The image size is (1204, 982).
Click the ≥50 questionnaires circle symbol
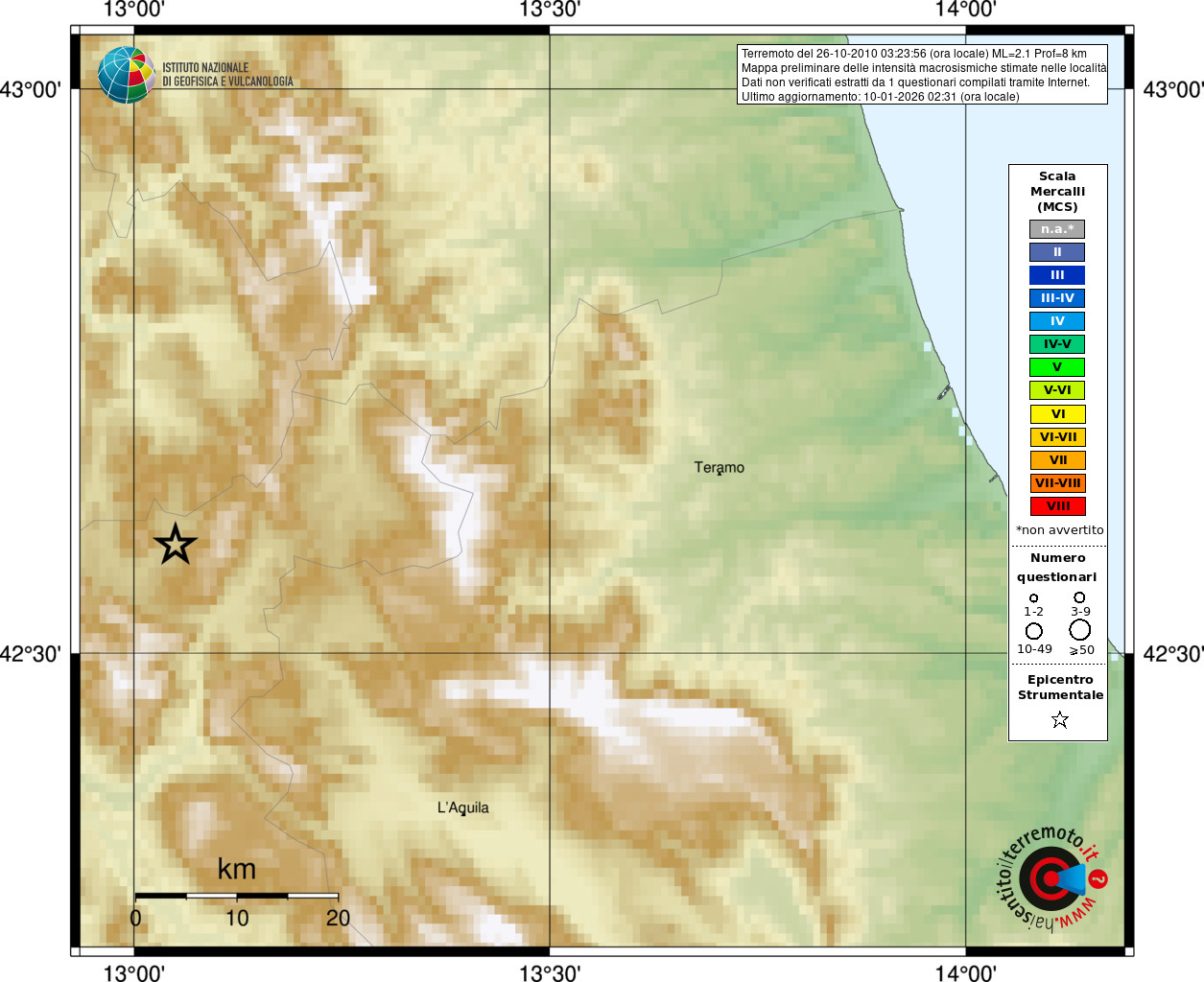(1080, 630)
